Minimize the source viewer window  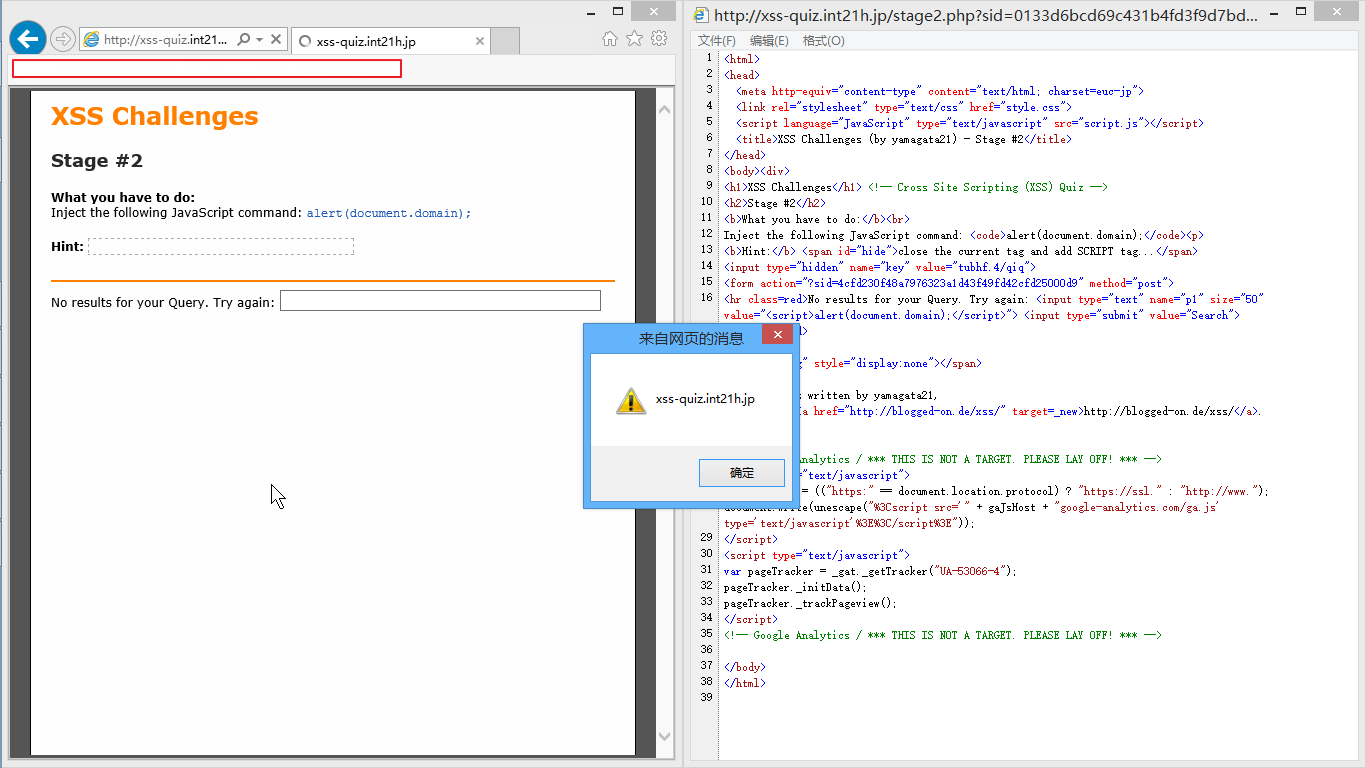pyautogui.click(x=1272, y=13)
